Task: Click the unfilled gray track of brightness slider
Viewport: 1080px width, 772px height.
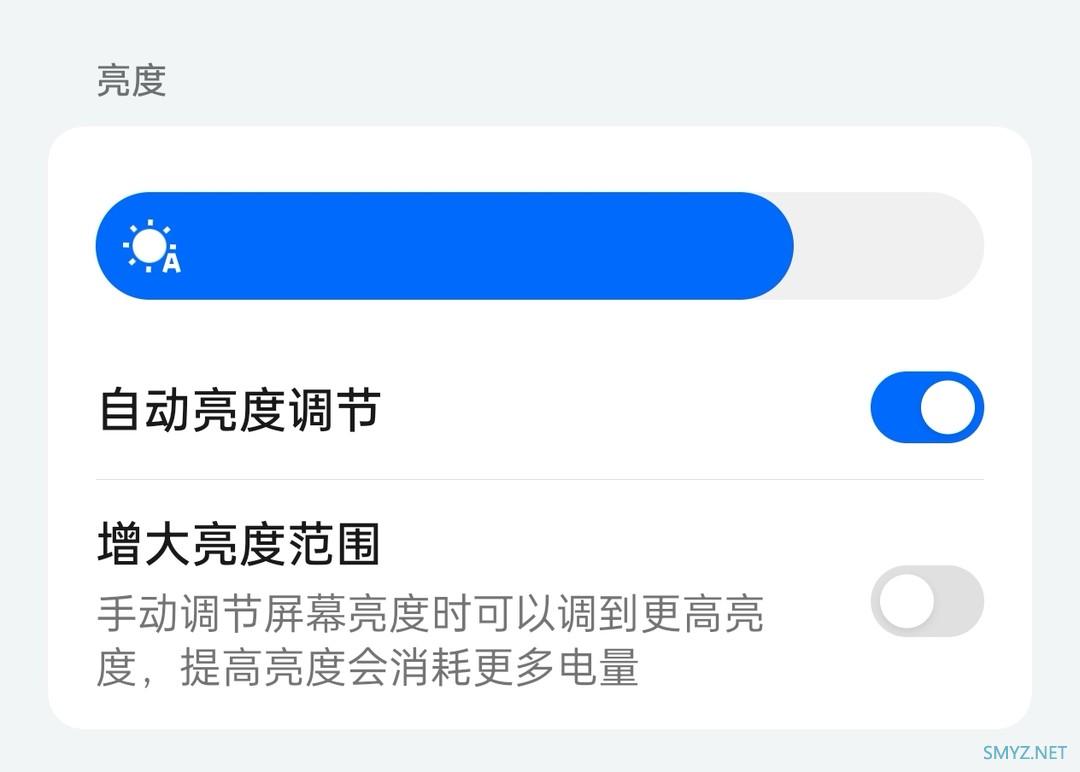Action: tap(889, 246)
